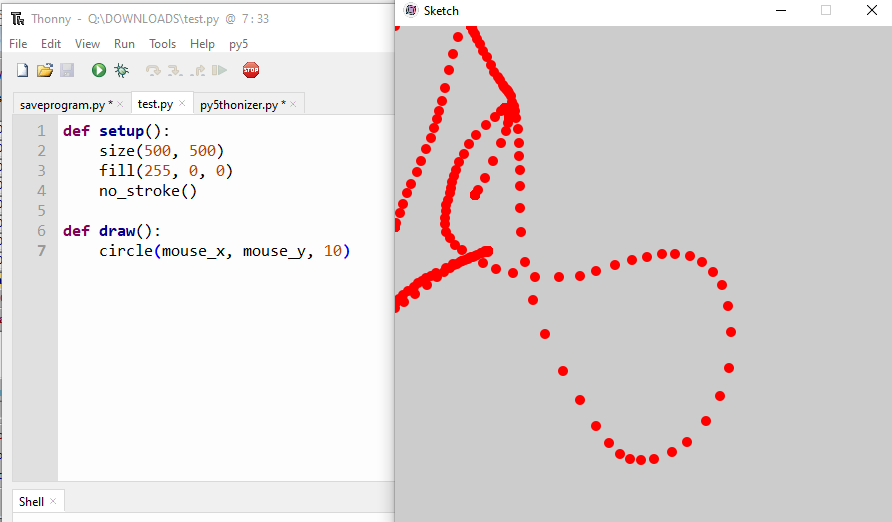Click line number 5 in the gutter

tap(41, 211)
